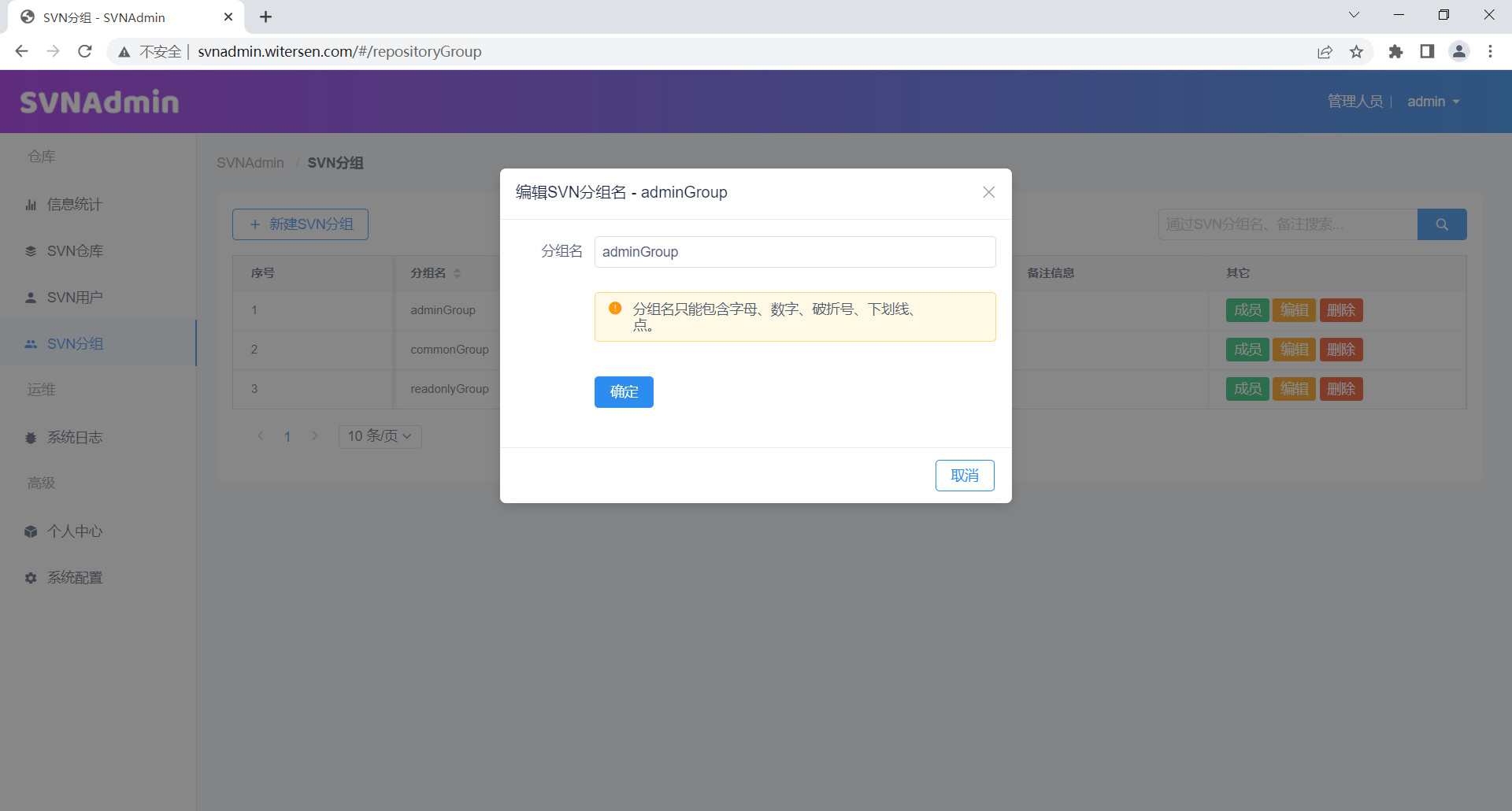Sort by the 分组名 column arrows
The height and width of the screenshot is (811, 1512).
point(457,273)
